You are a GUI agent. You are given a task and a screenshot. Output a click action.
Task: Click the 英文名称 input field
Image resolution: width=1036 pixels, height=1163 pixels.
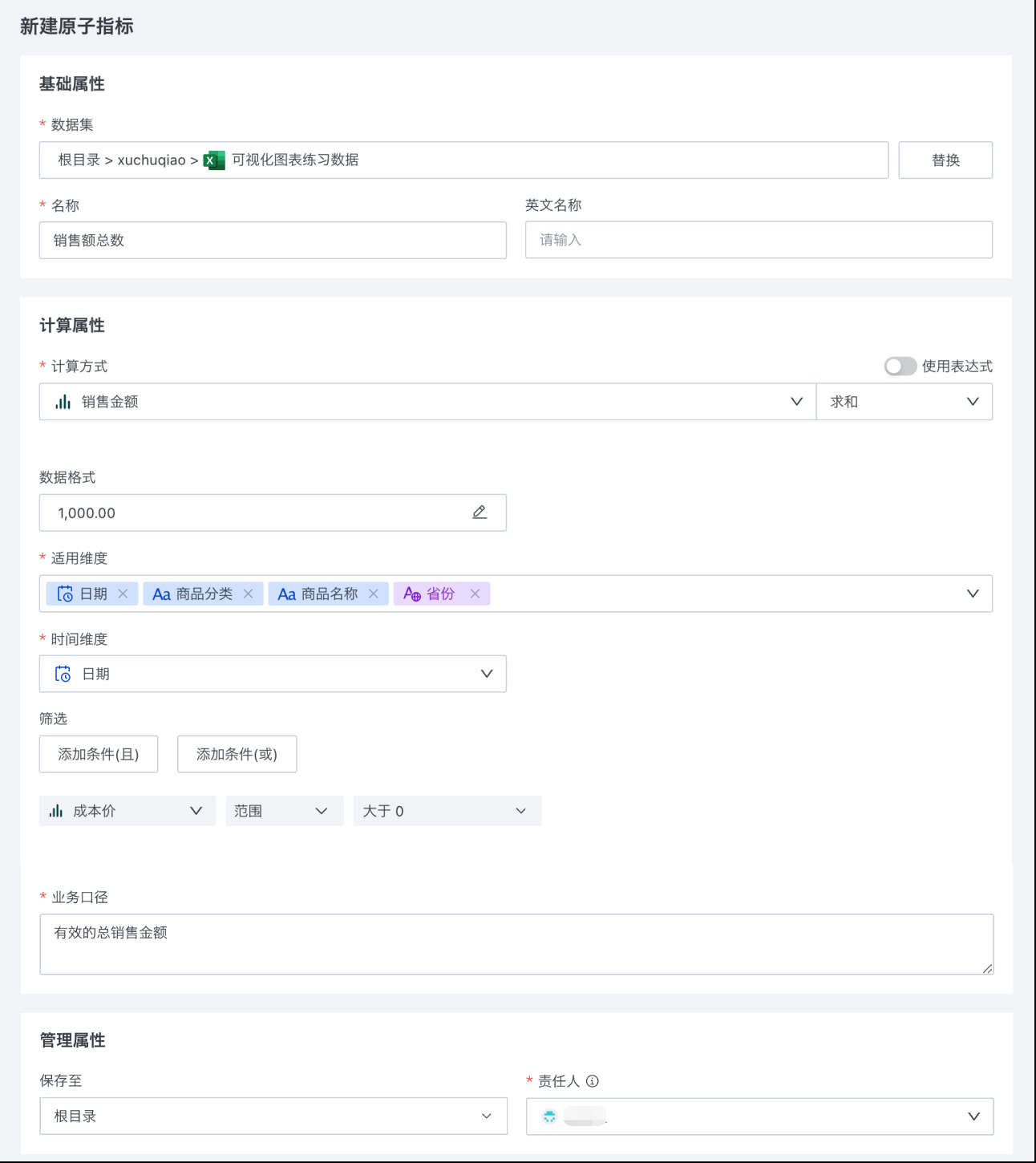tap(759, 240)
